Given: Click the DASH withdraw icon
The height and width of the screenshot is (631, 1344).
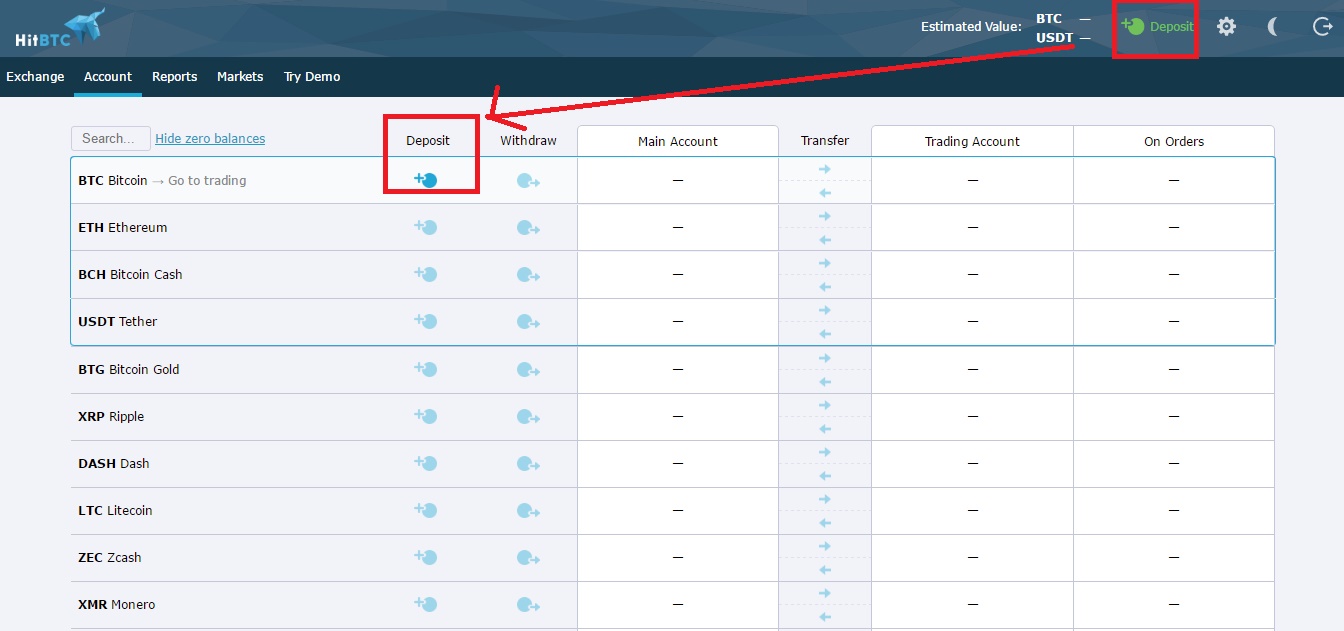Looking at the screenshot, I should [528, 464].
